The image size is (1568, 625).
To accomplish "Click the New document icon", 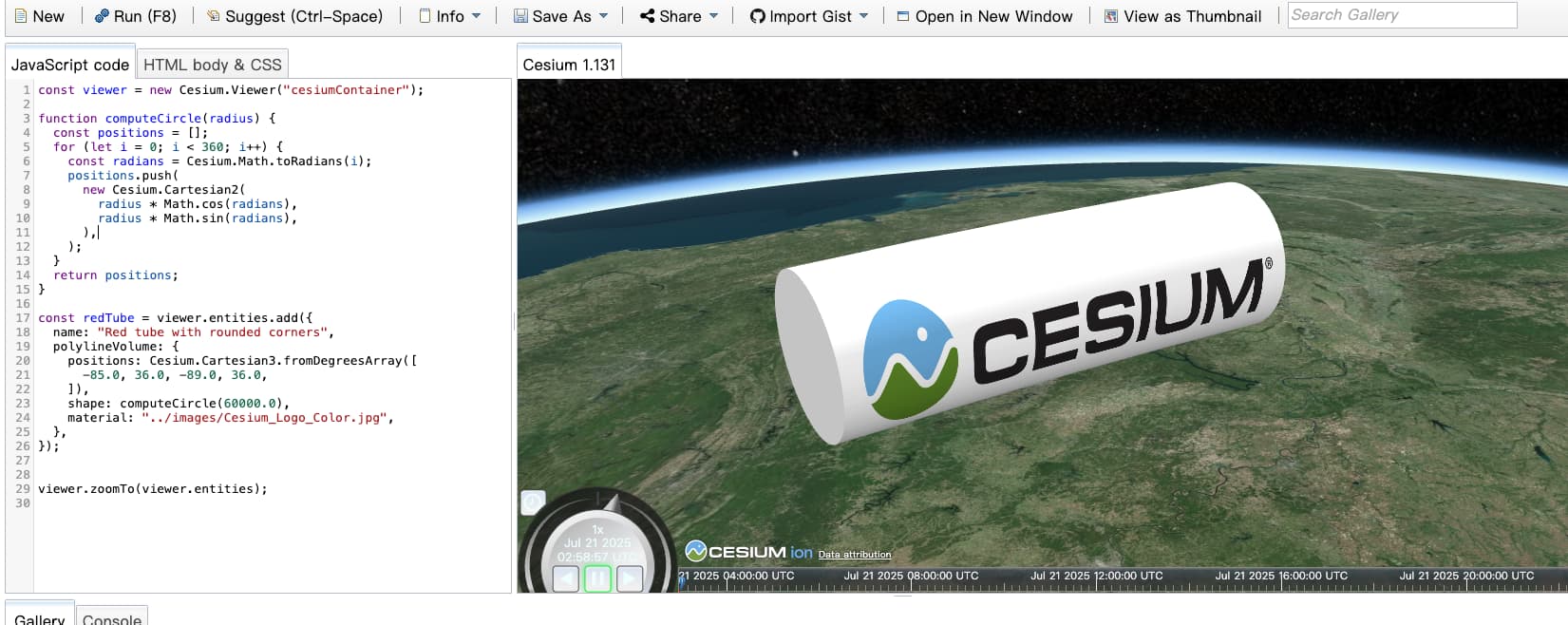I will point(20,16).
